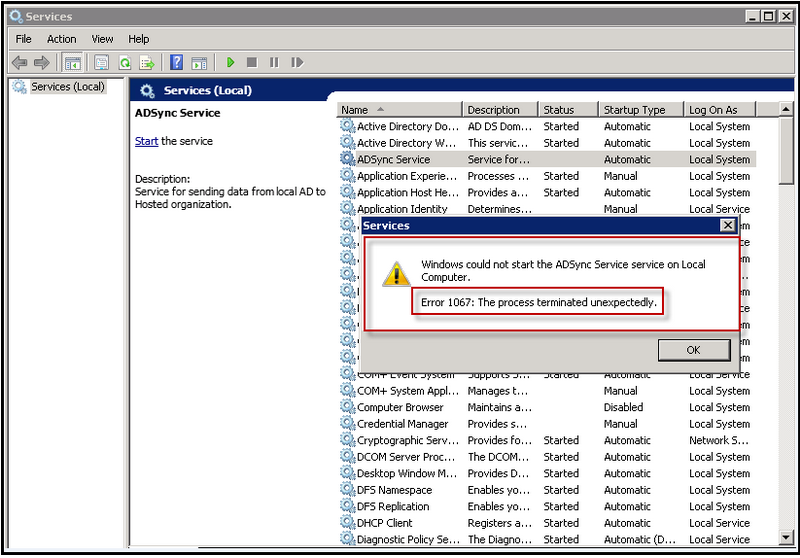The image size is (800, 558).
Task: Click the Back arrow toolbar icon
Action: click(x=19, y=63)
